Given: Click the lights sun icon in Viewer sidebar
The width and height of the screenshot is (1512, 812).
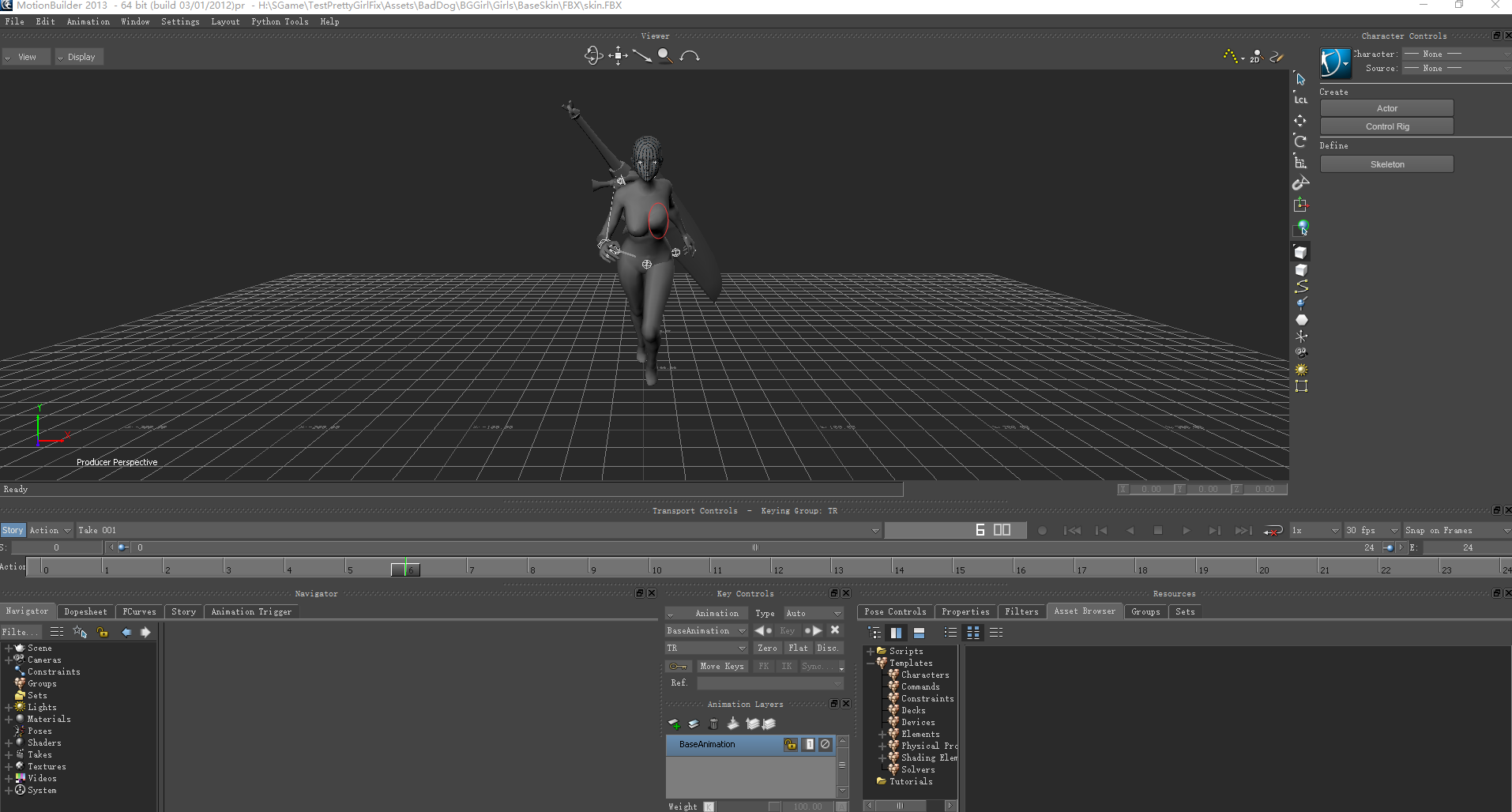Looking at the screenshot, I should (x=1301, y=370).
